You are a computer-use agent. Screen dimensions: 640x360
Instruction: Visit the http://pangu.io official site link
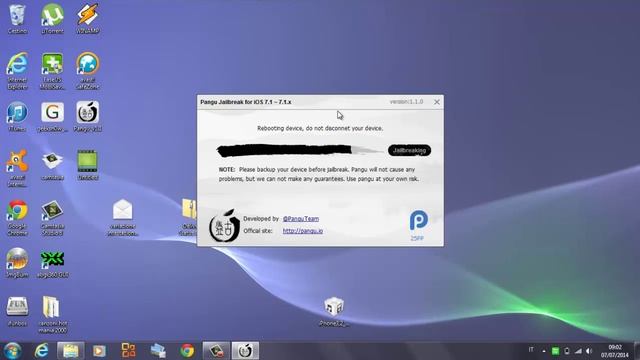303,231
